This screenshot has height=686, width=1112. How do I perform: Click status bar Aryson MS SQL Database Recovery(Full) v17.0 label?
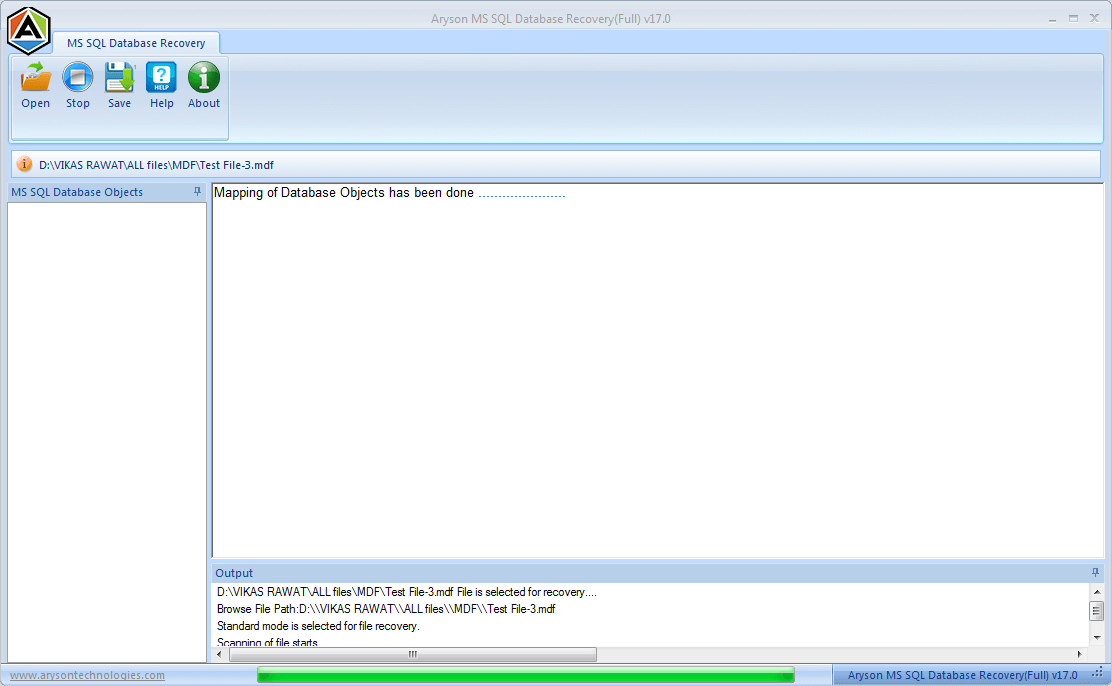coord(962,675)
